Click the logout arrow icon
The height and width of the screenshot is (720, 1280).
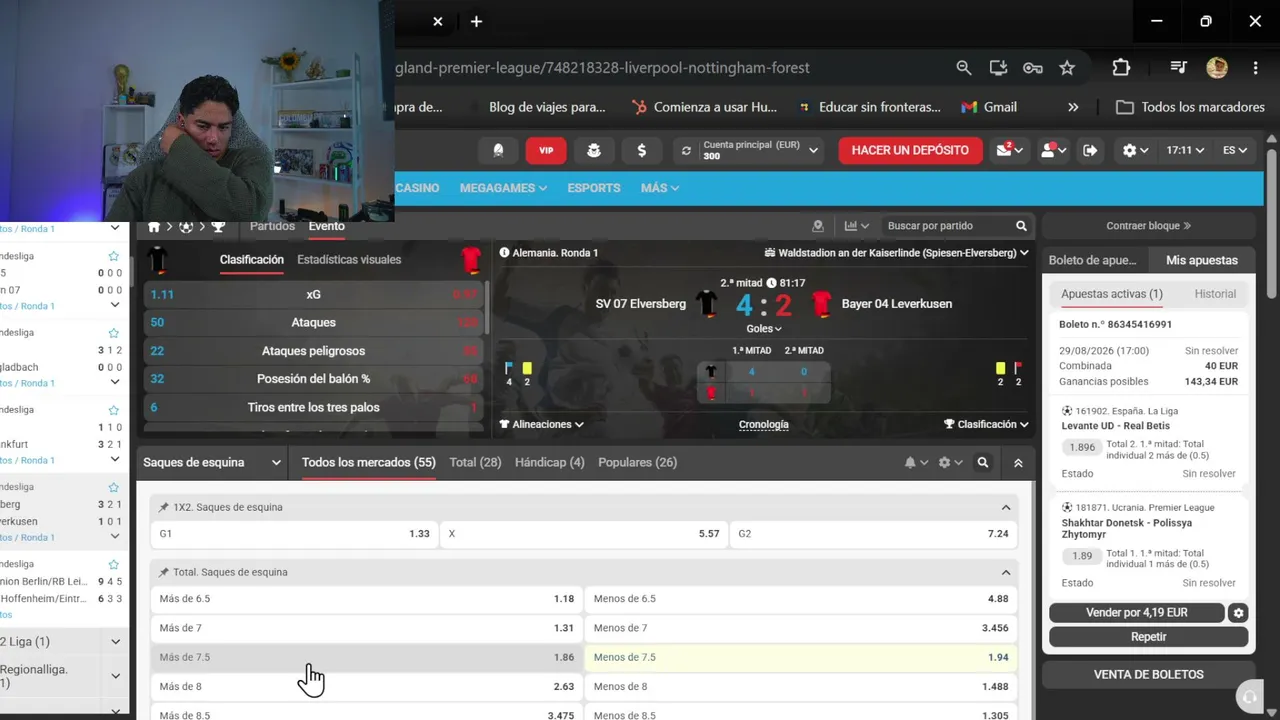(x=1090, y=150)
